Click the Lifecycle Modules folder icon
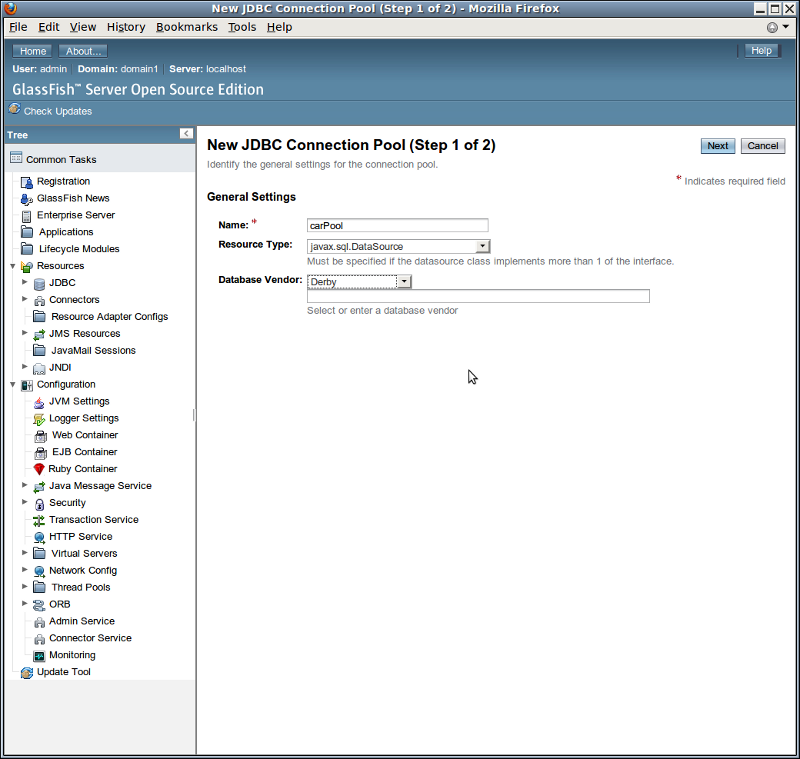This screenshot has width=800, height=759. [x=27, y=249]
